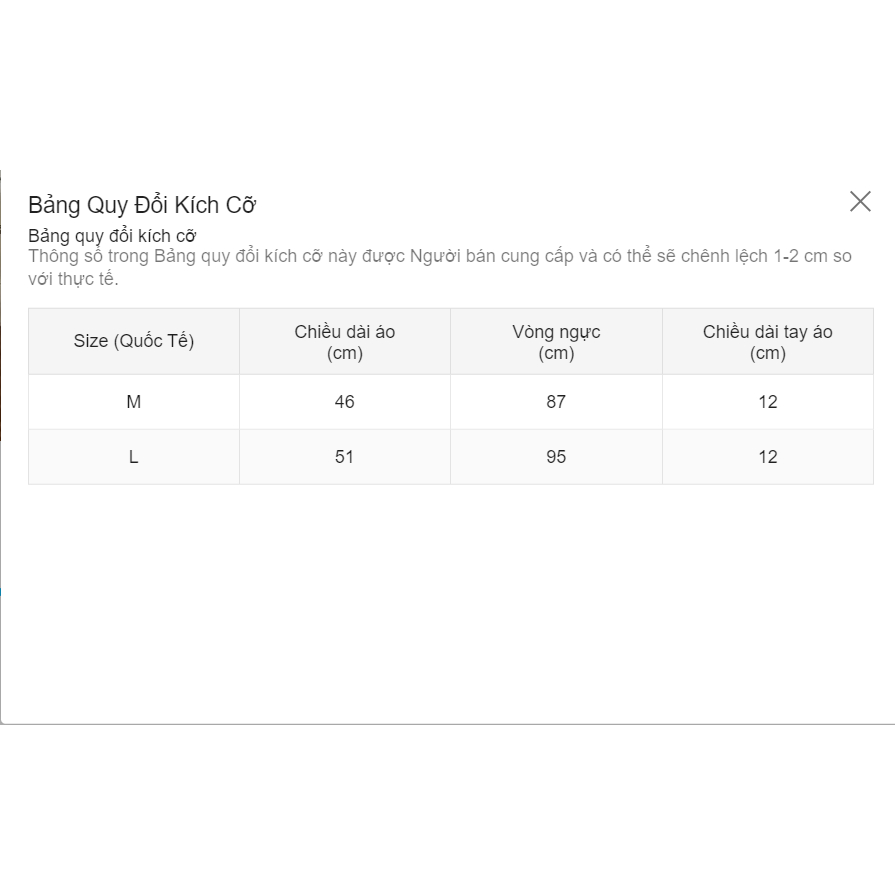Select the smaller "Bảng quy đổi kích cỡ" subtitle
This screenshot has height=895, width=895.
[112, 236]
